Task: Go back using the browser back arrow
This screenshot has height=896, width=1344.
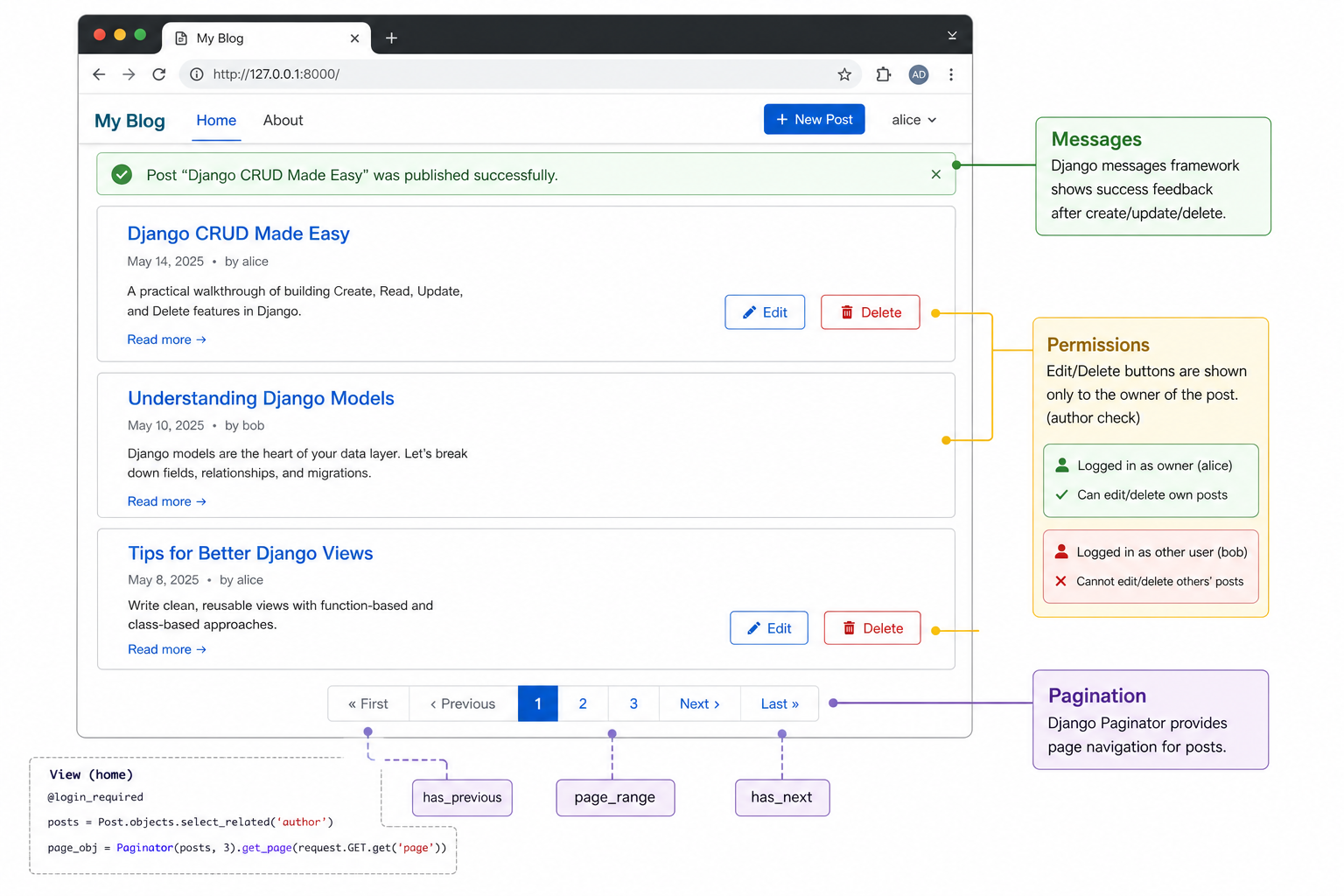Action: pyautogui.click(x=99, y=74)
